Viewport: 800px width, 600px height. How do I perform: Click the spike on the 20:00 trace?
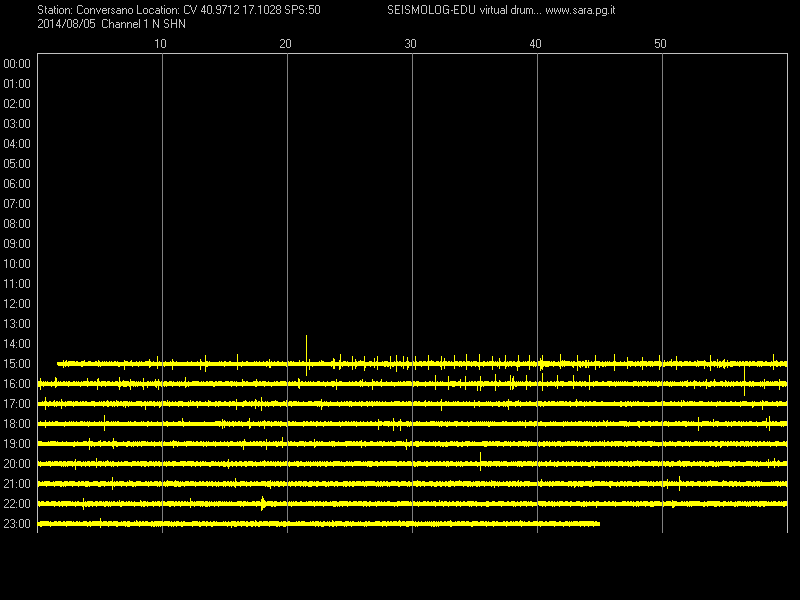pos(480,461)
